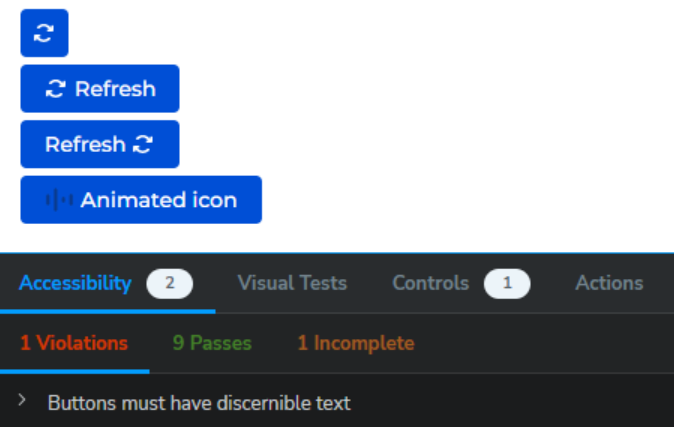
Task: Select the Buttons must have discernible text row
Action: tap(337, 403)
